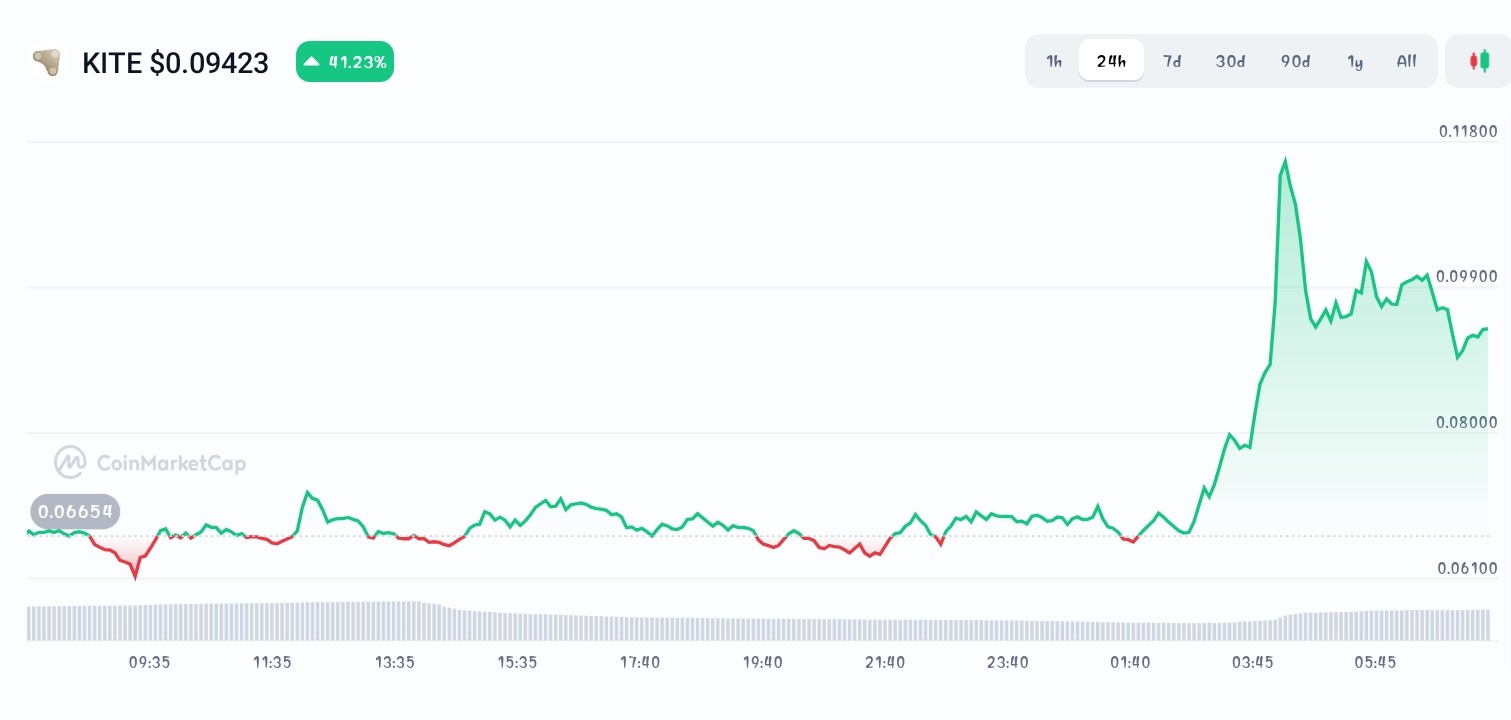Switch to the 90d time range
This screenshot has height=720, width=1511.
click(x=1295, y=61)
